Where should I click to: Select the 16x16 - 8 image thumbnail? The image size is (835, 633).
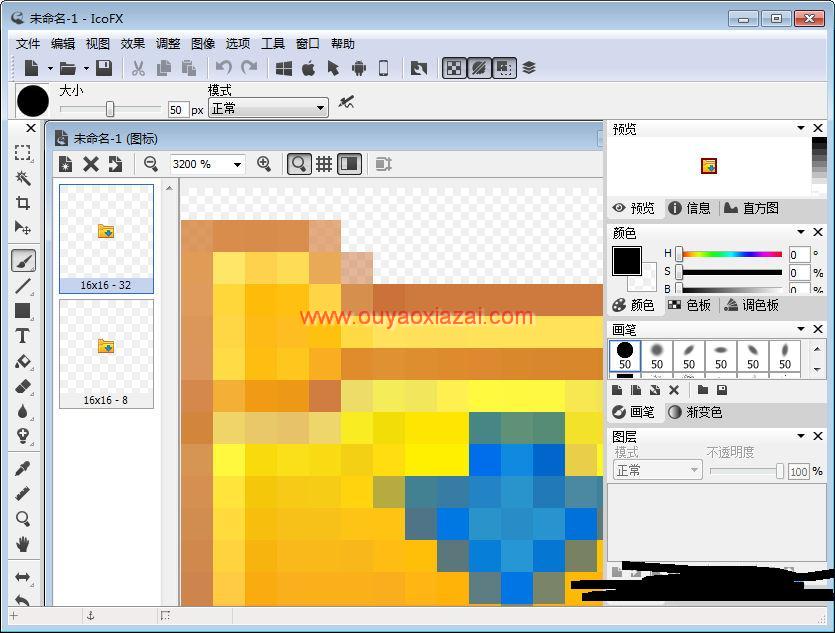[x=106, y=354]
